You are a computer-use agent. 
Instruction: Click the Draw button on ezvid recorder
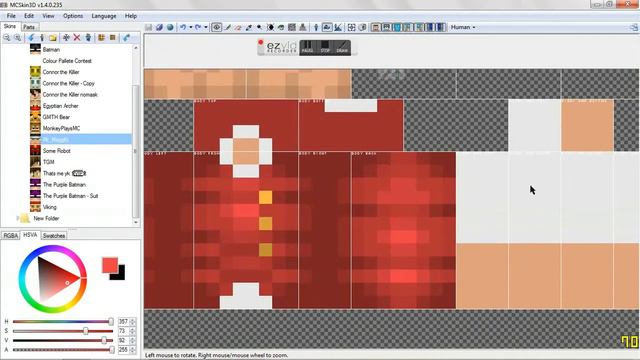click(x=342, y=47)
